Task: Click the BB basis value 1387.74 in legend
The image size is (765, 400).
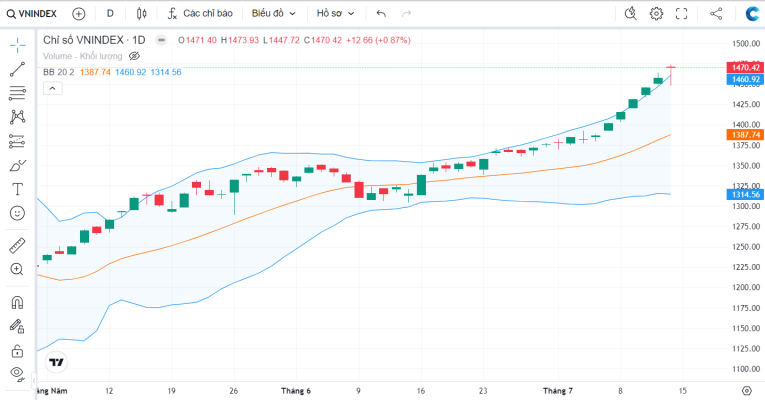Action: point(95,72)
